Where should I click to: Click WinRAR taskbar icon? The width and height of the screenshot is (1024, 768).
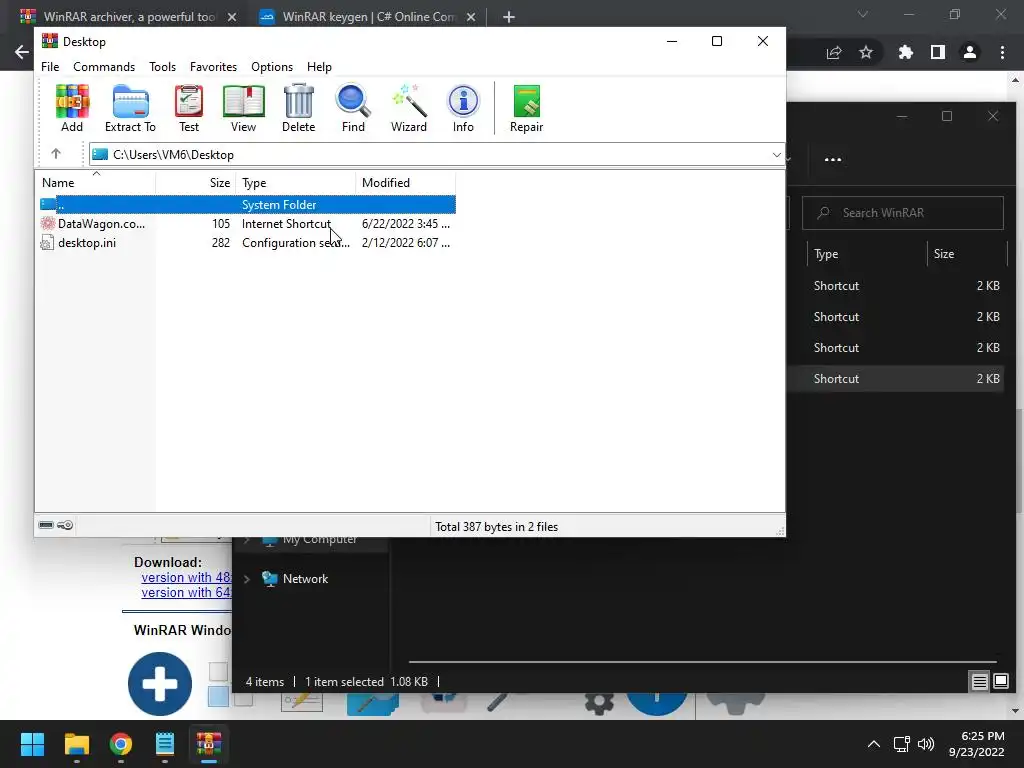click(209, 744)
